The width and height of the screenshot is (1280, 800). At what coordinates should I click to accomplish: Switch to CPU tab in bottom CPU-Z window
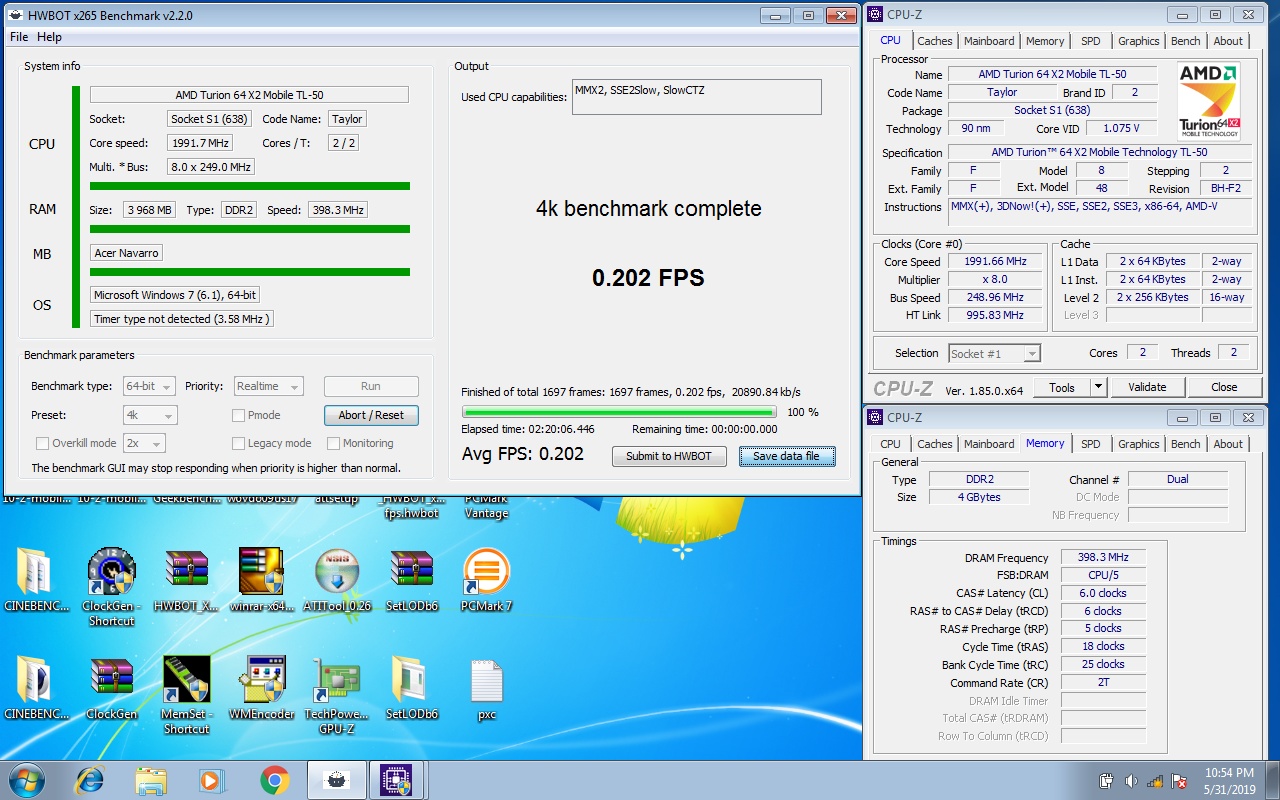tap(890, 444)
